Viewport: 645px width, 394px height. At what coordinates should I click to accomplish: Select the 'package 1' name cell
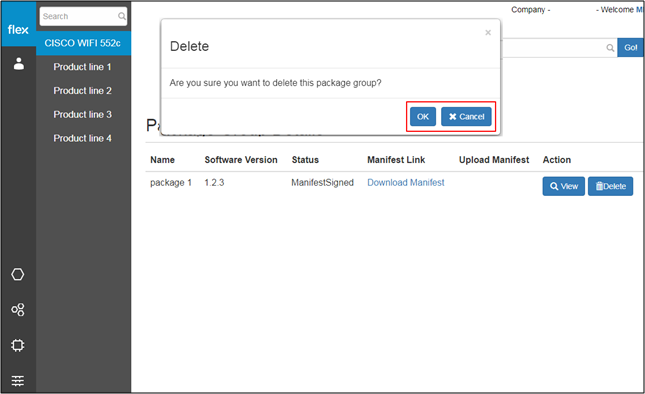point(171,183)
